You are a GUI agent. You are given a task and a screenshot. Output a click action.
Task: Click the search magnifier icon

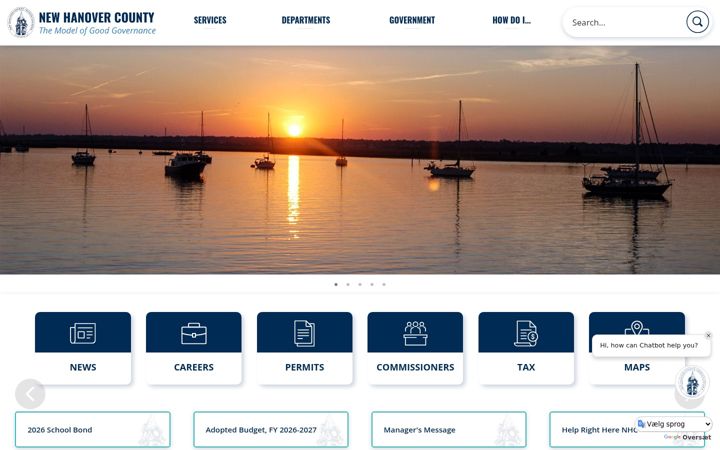coord(697,22)
